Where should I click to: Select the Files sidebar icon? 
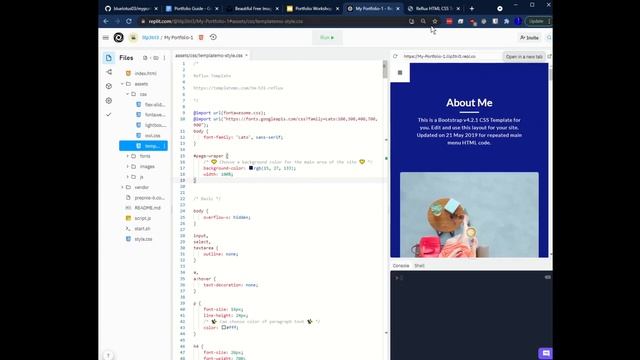pyautogui.click(x=109, y=58)
